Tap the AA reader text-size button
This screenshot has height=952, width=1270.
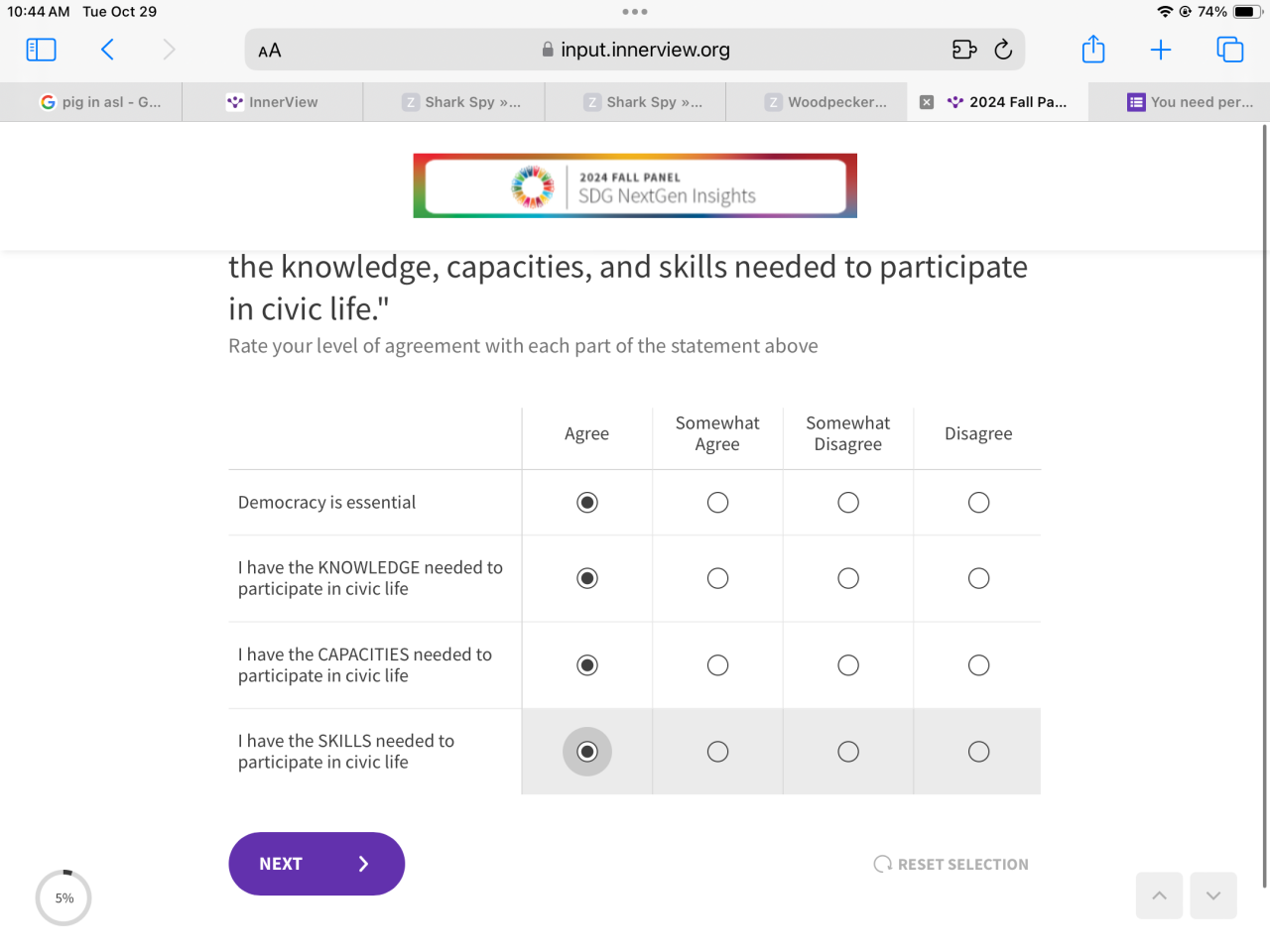click(270, 51)
